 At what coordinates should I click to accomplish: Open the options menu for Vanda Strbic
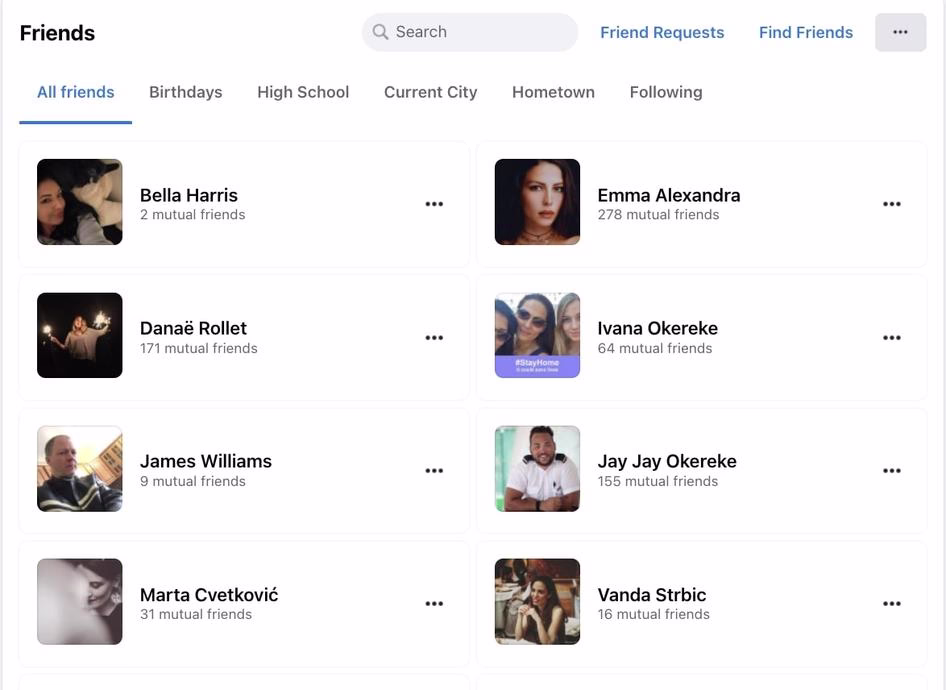[x=891, y=603]
